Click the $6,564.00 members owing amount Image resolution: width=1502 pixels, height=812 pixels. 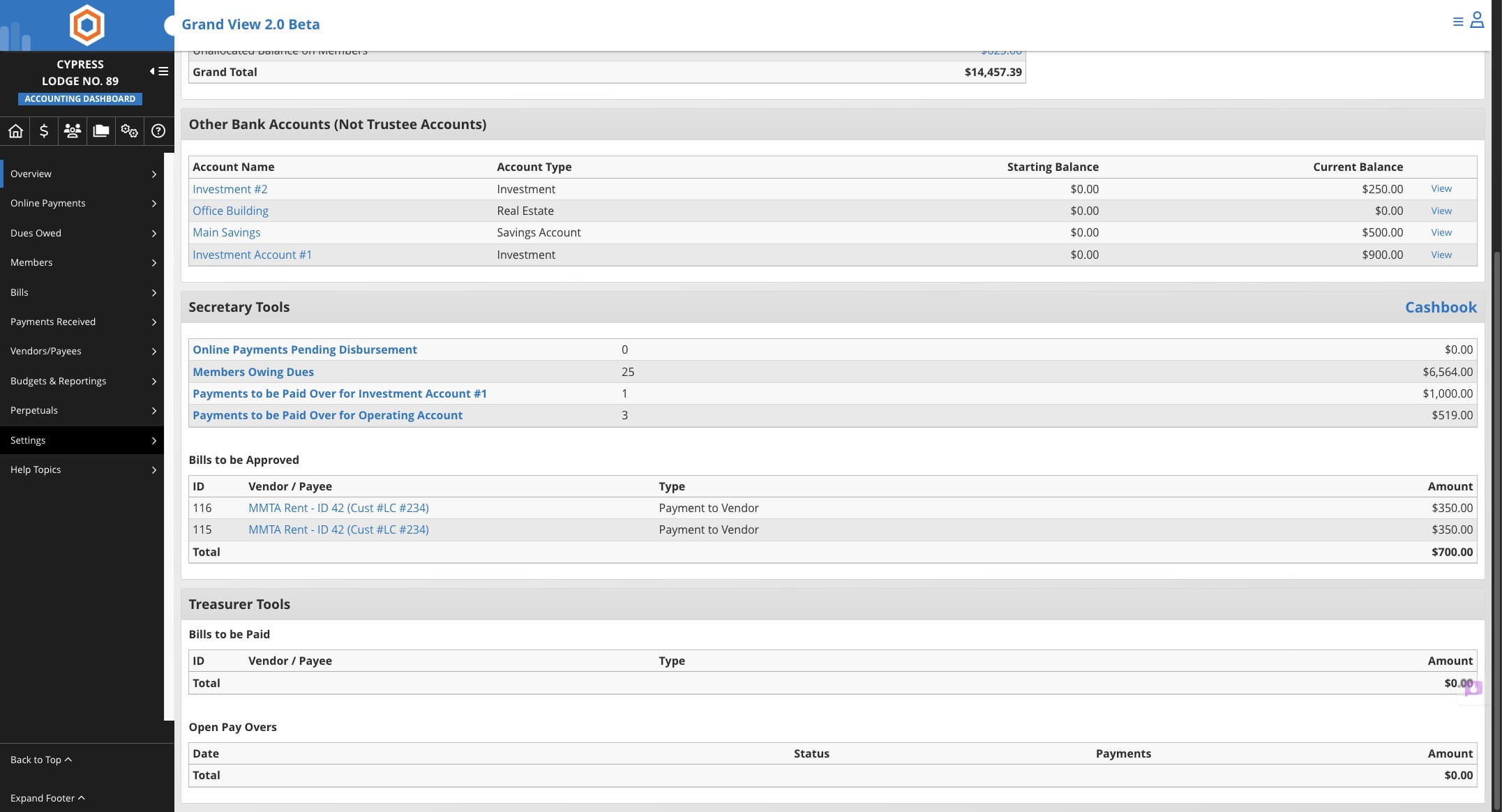click(x=1448, y=372)
